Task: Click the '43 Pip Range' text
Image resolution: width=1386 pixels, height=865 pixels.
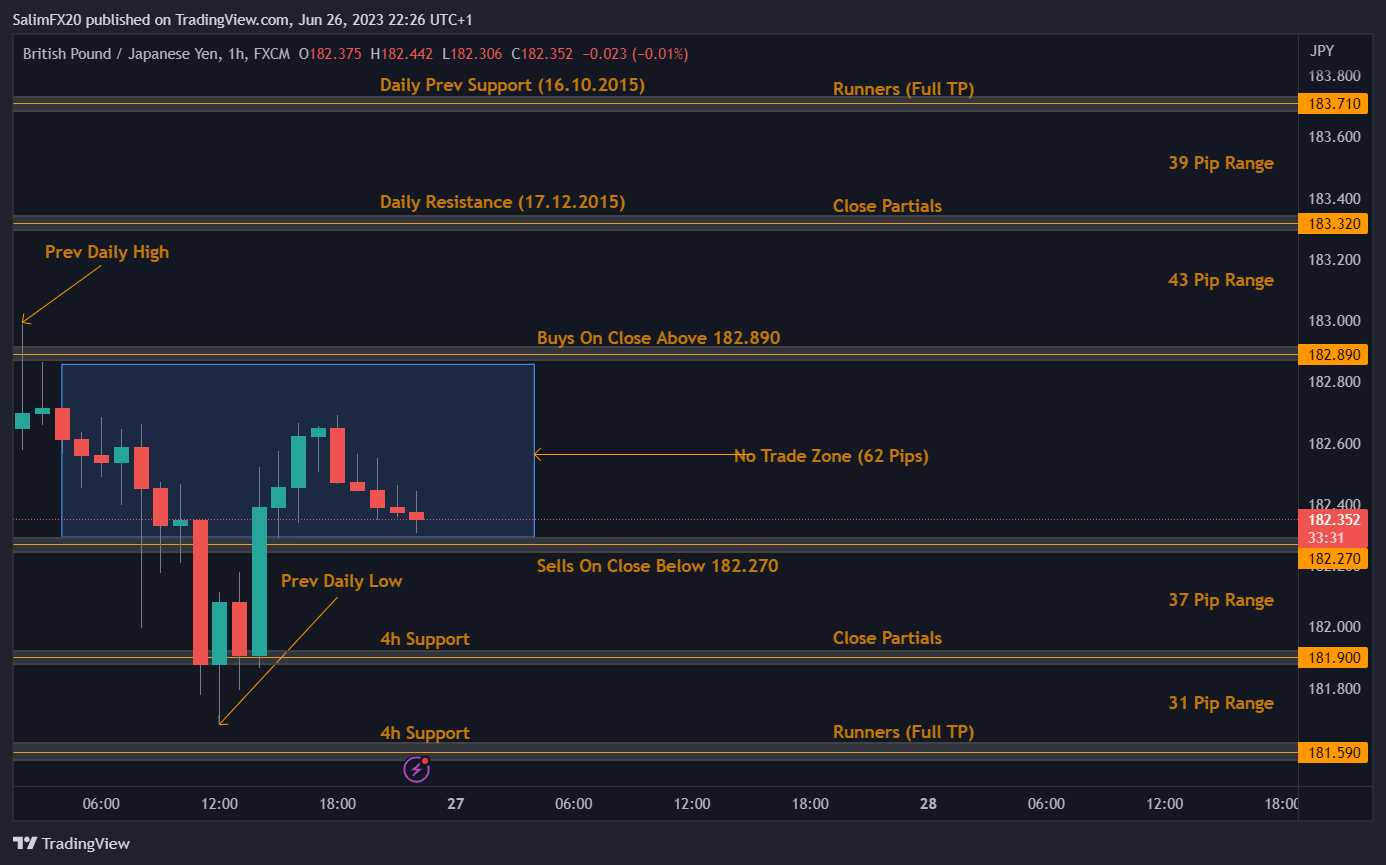Action: [x=1220, y=280]
